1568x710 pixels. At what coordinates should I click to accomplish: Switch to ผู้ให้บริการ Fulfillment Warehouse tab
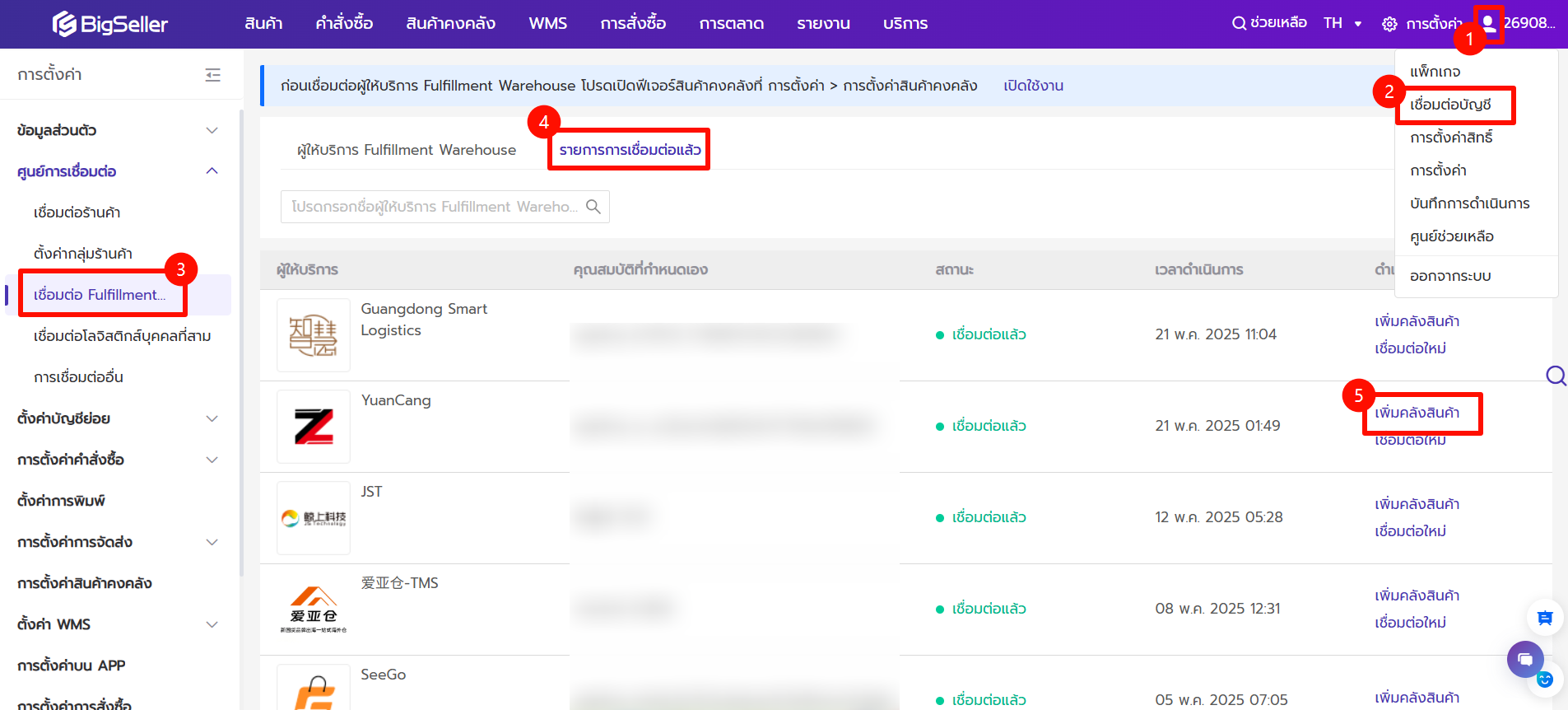(x=407, y=150)
